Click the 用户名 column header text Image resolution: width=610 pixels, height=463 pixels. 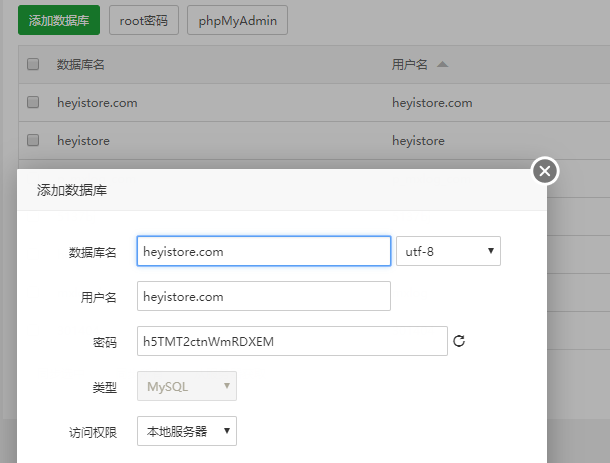(x=409, y=65)
